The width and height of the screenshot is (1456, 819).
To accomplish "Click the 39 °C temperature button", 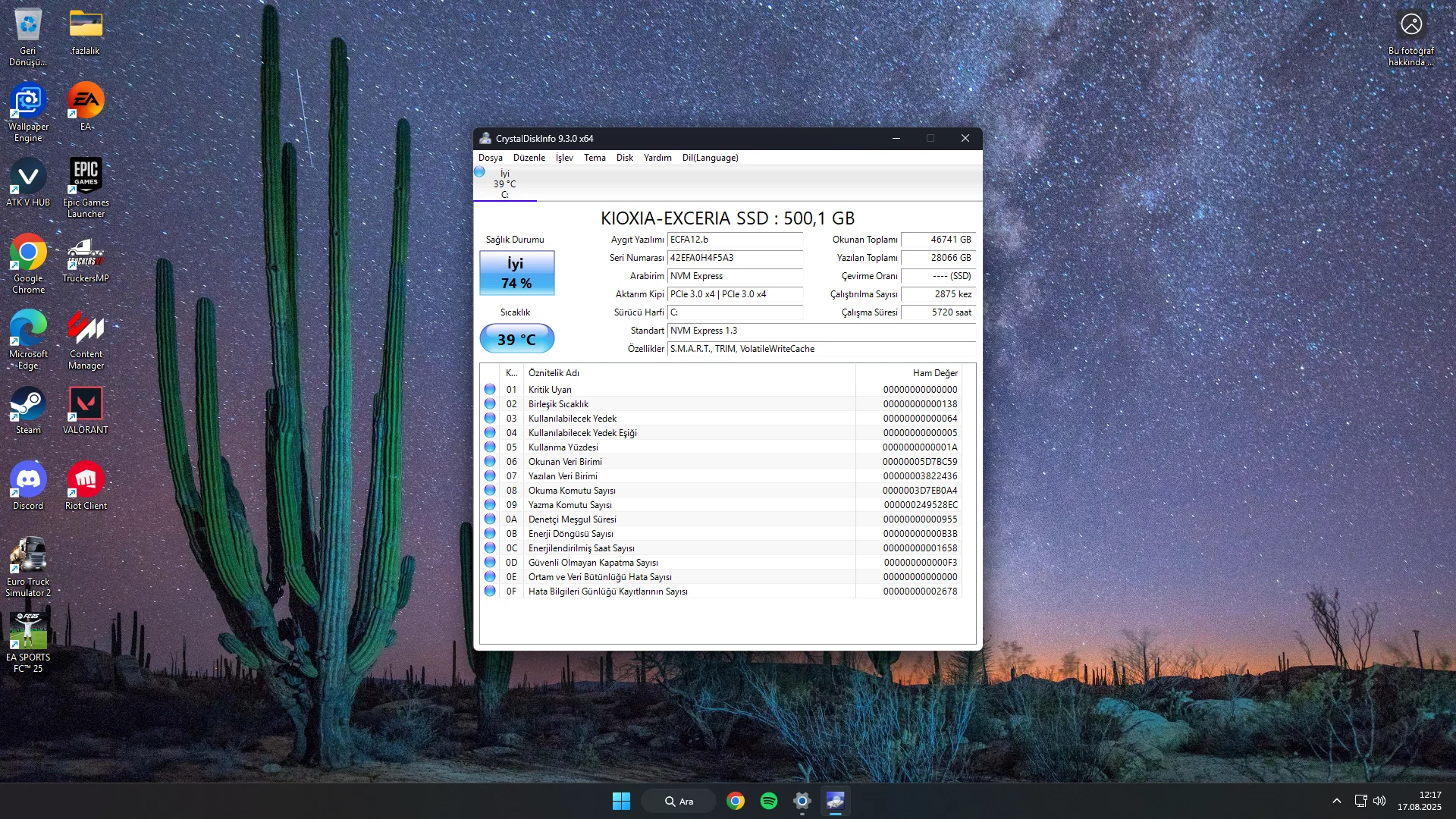I will [516, 339].
